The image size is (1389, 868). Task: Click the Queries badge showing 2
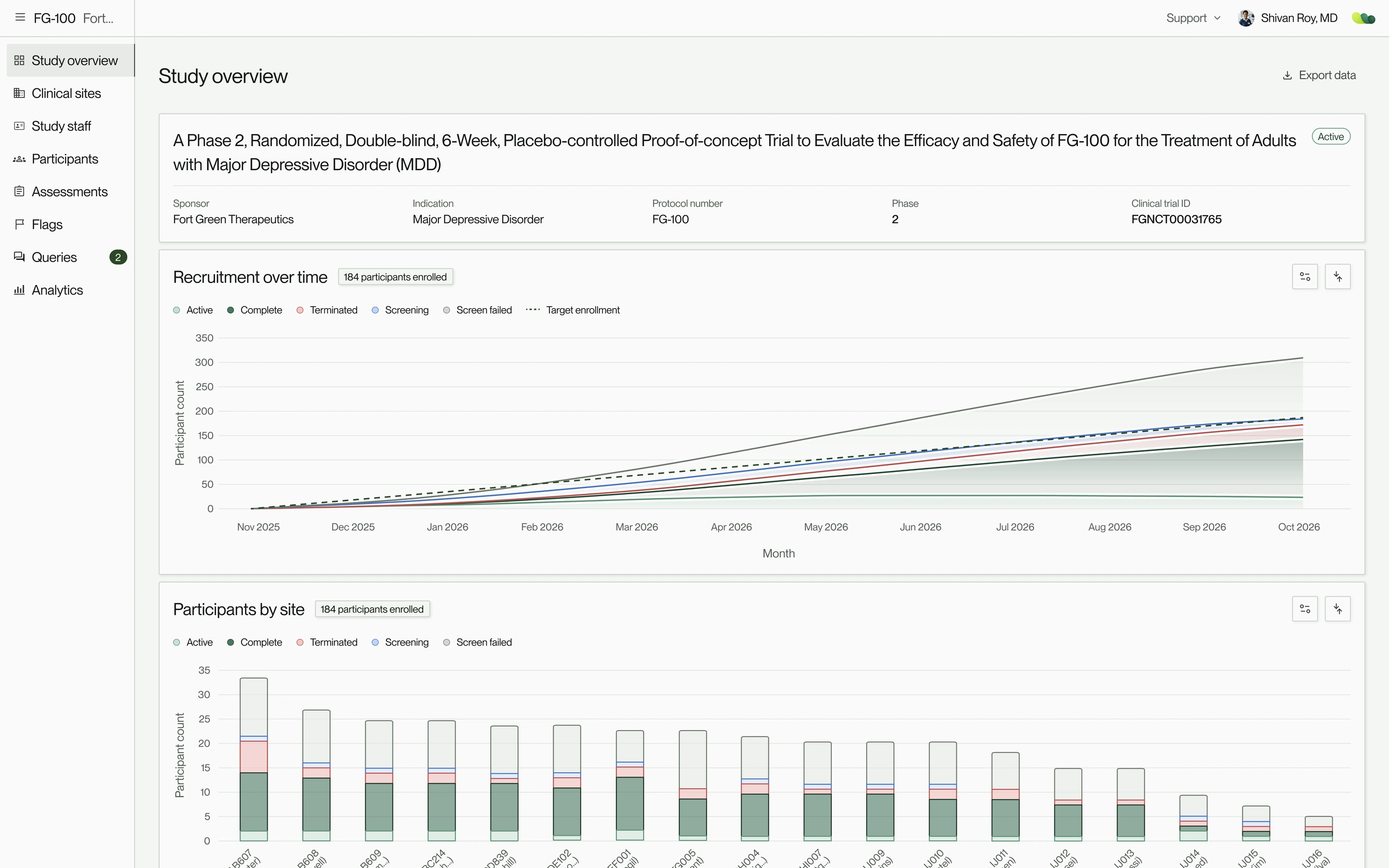[x=118, y=257]
